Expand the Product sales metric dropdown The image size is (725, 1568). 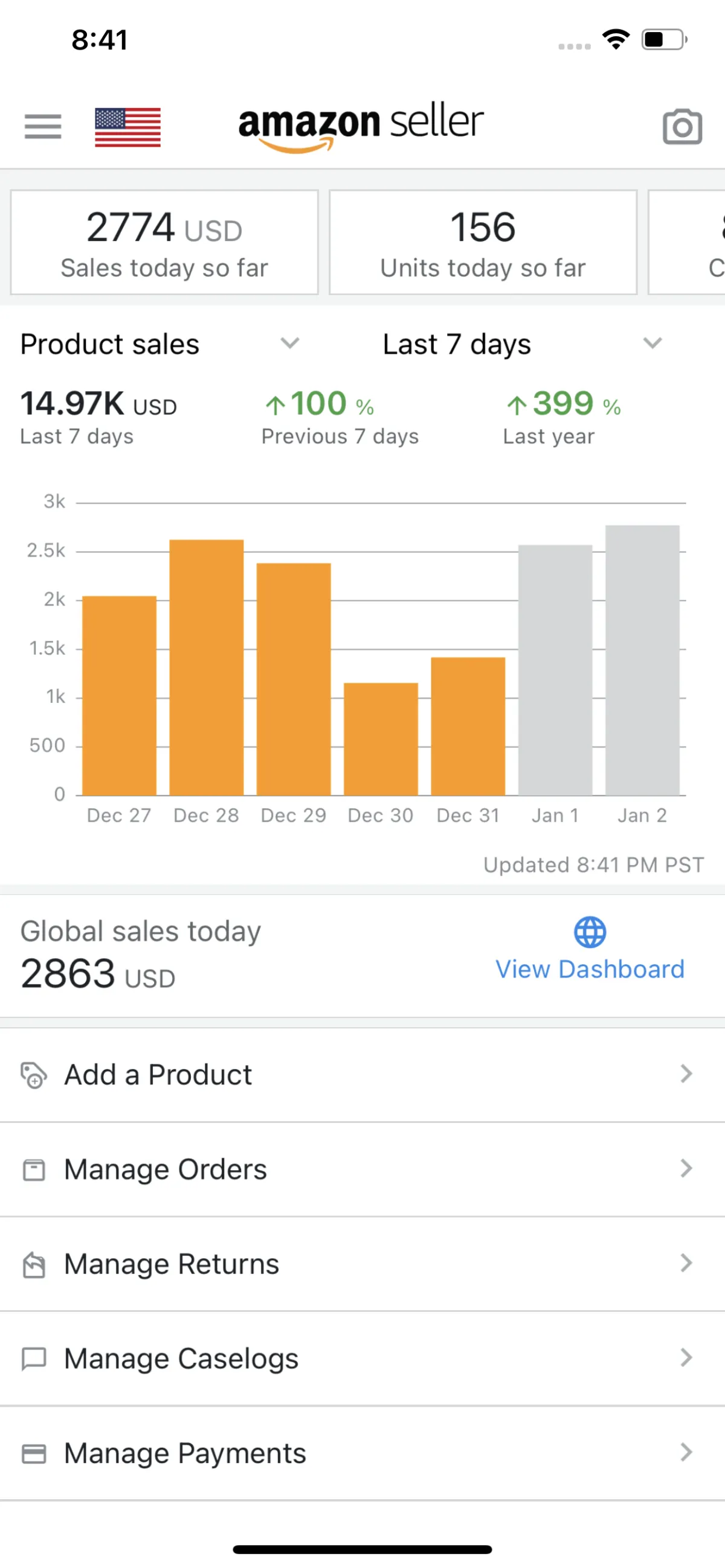click(x=289, y=344)
